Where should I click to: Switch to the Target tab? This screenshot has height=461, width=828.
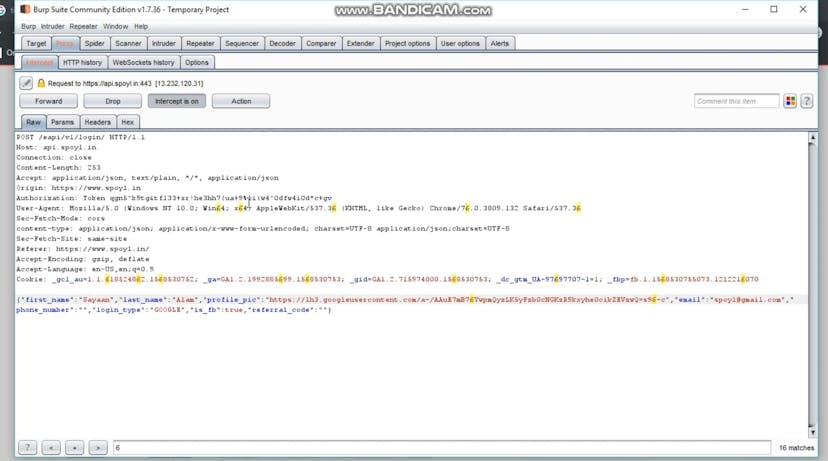coord(36,43)
